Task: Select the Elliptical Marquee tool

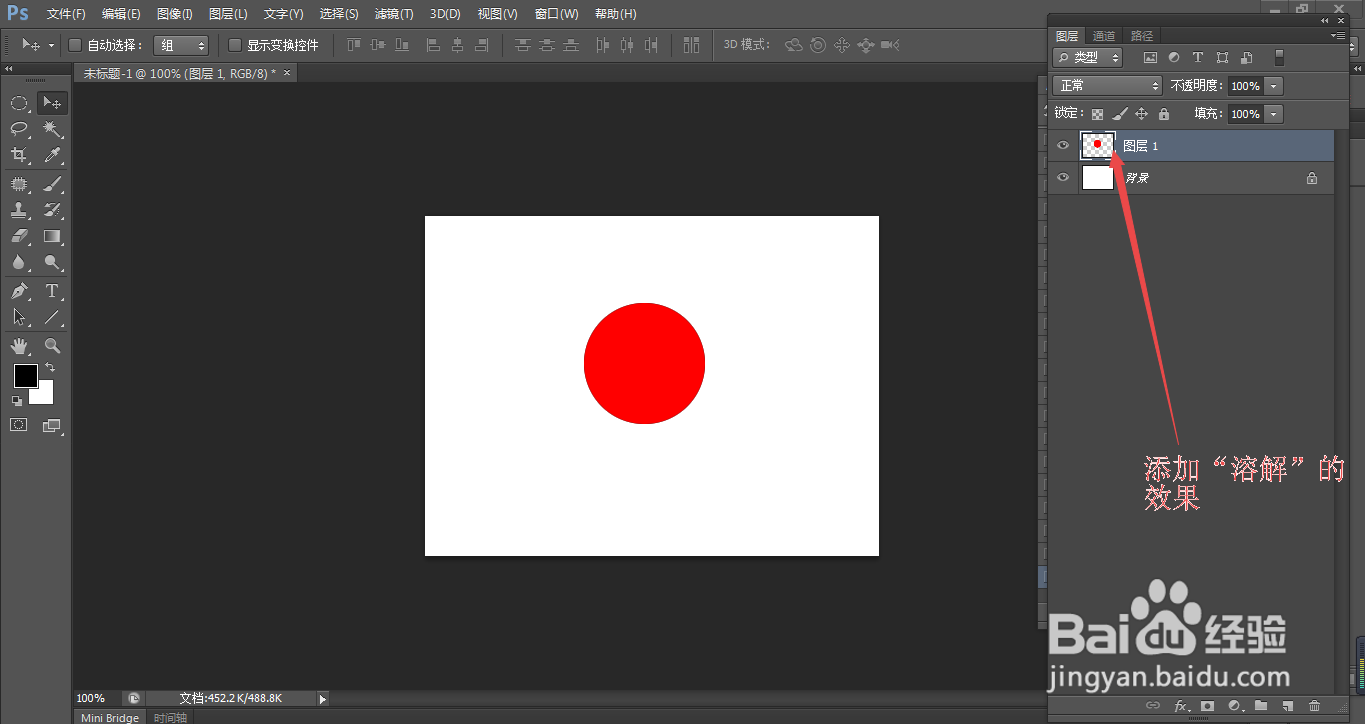Action: 19,102
